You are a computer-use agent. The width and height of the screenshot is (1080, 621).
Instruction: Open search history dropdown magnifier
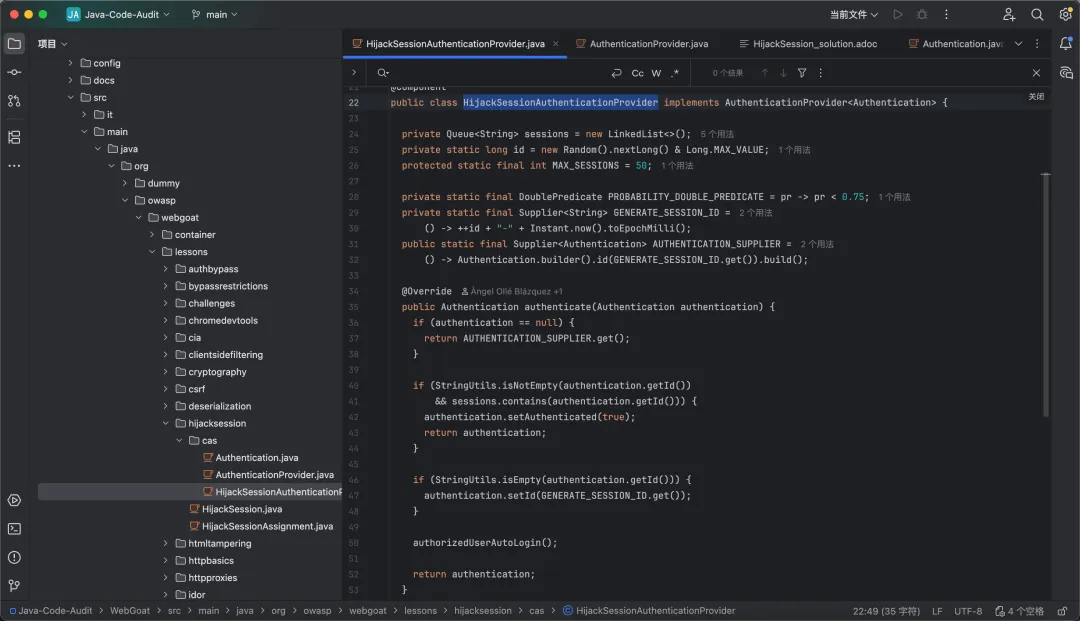coord(383,73)
